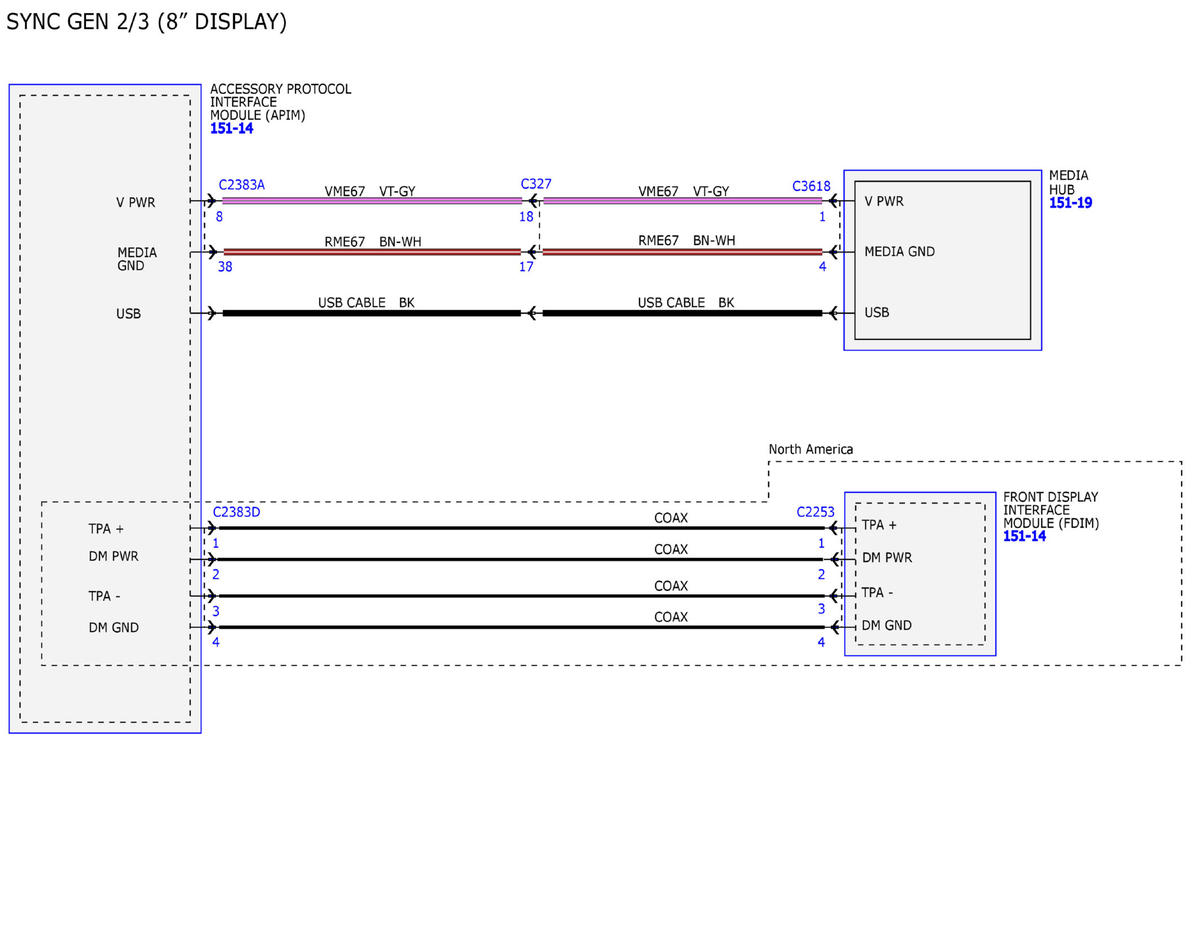Click the VME67 VT-GY label between C2383A and C327

click(x=370, y=191)
